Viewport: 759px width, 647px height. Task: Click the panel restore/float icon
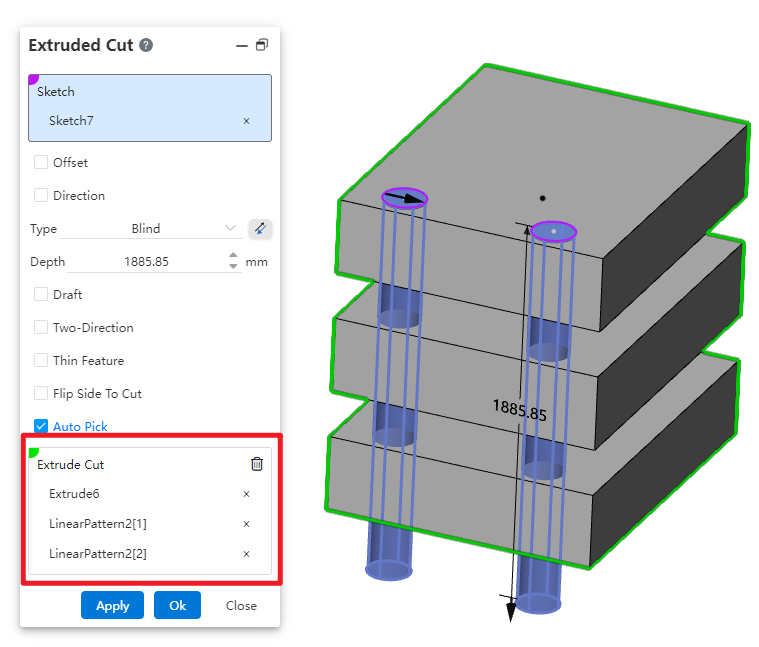pyautogui.click(x=262, y=45)
